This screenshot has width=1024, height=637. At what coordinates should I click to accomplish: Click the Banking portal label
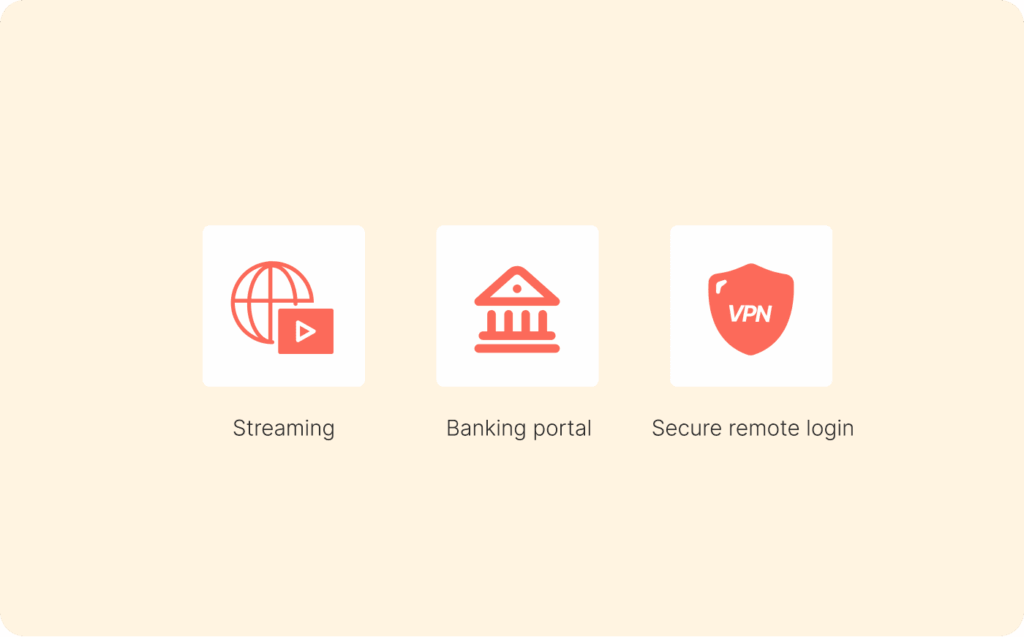click(519, 429)
